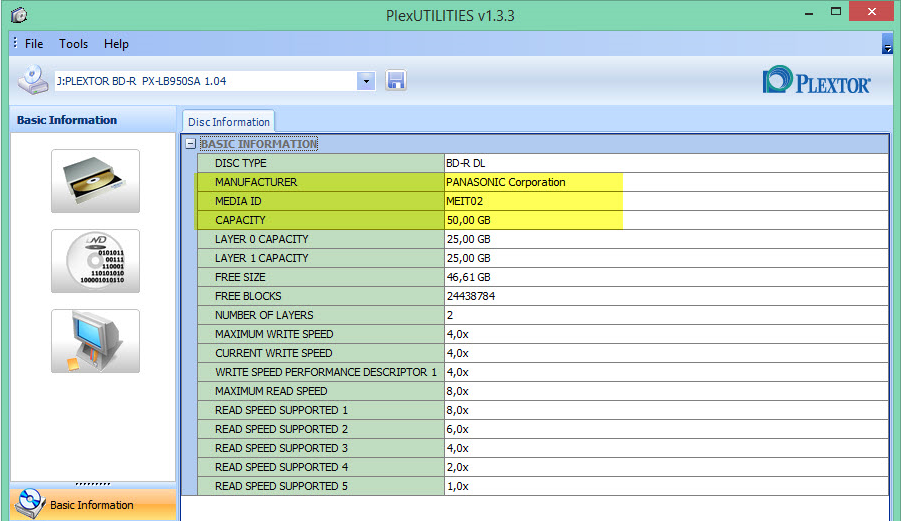Click the 50,00 GB capacity value

[468, 220]
